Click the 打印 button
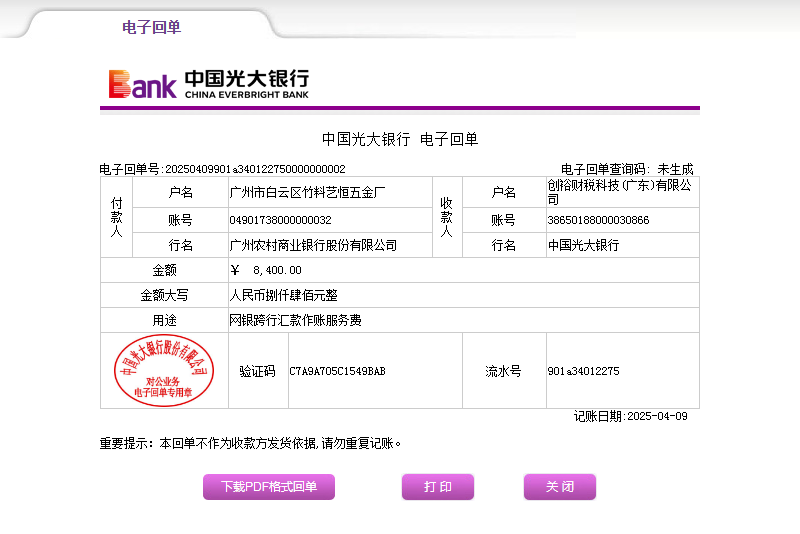Image resolution: width=800 pixels, height=534 pixels. click(x=438, y=487)
